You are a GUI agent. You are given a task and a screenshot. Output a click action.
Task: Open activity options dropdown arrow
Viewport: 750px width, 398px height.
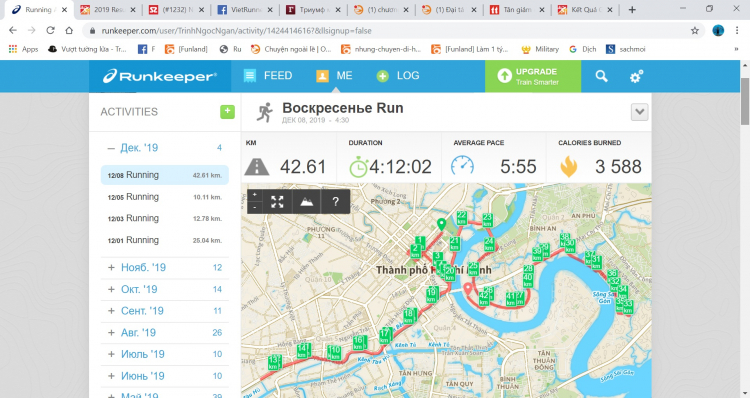pyautogui.click(x=640, y=112)
